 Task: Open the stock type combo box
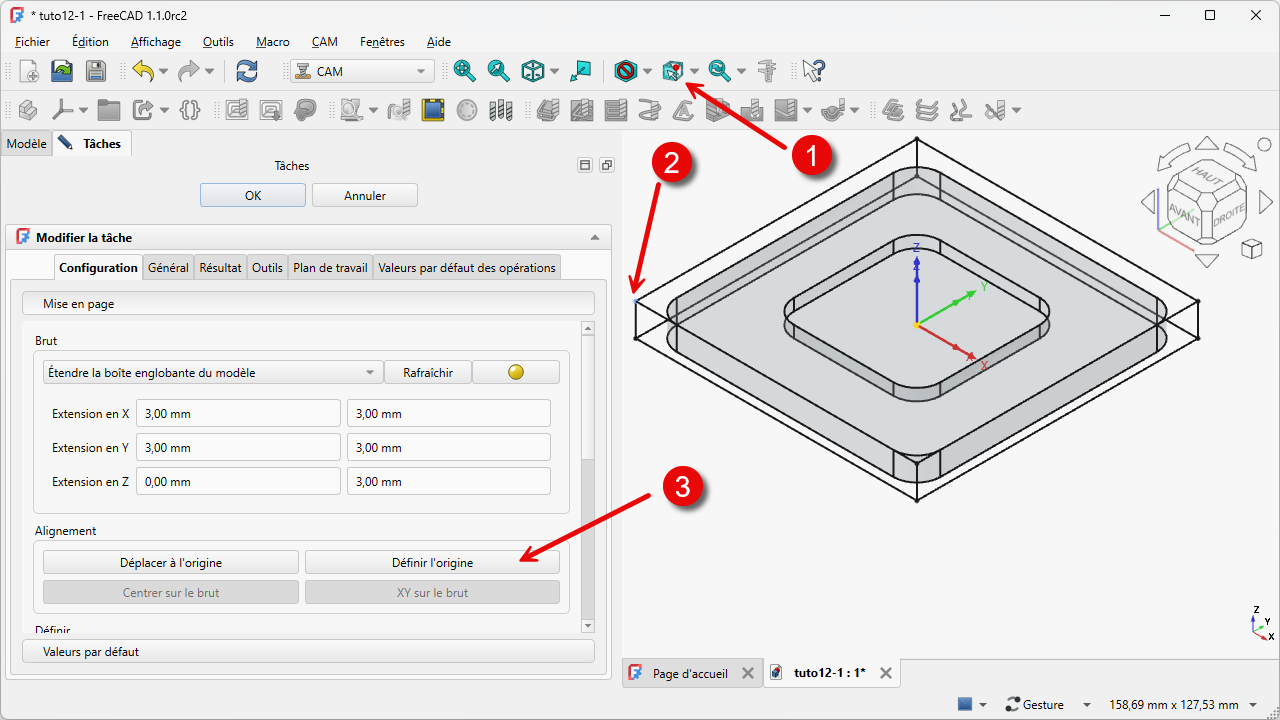[213, 372]
